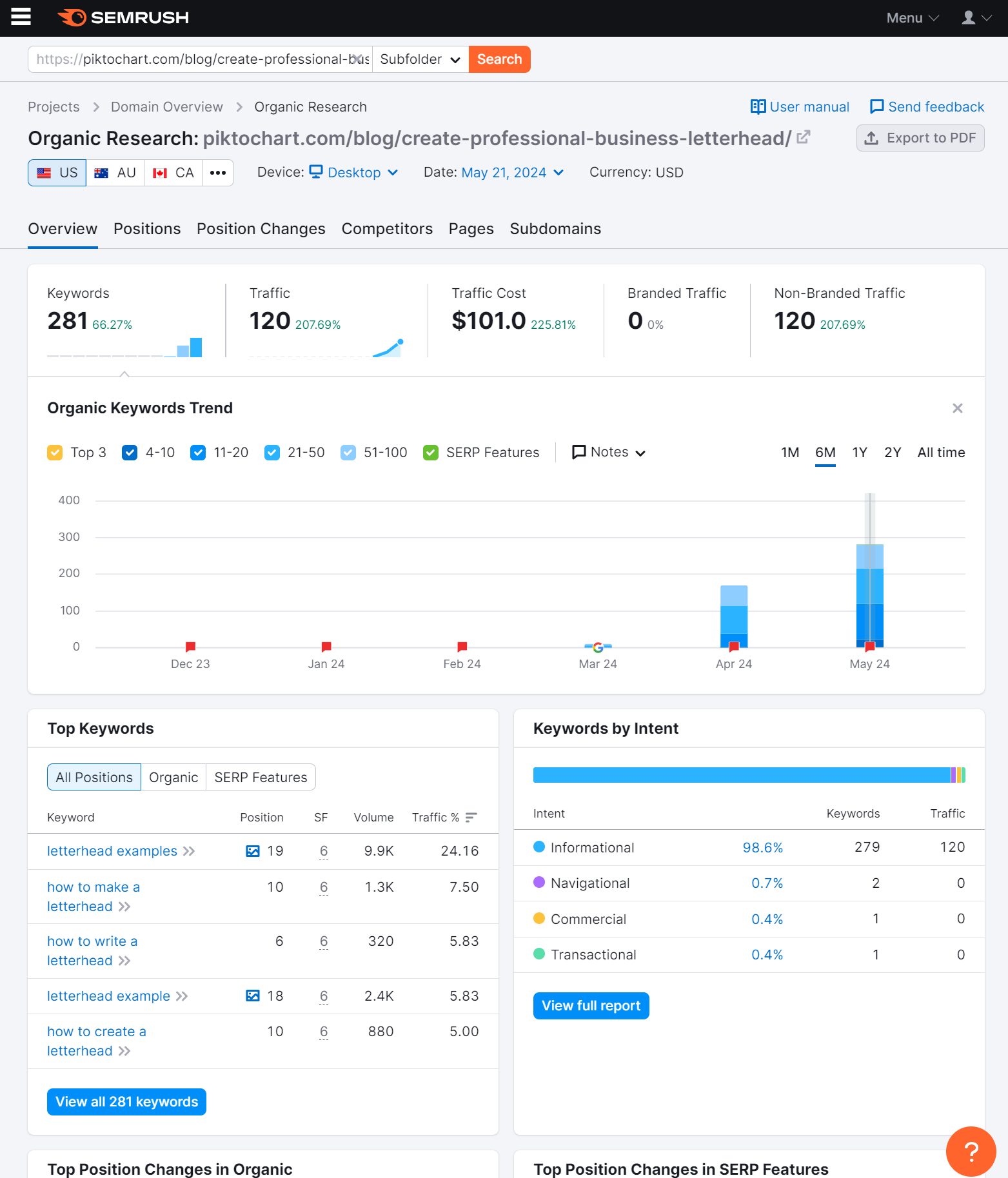Open the Pages tab
Image resolution: width=1008 pixels, height=1178 pixels.
click(471, 229)
